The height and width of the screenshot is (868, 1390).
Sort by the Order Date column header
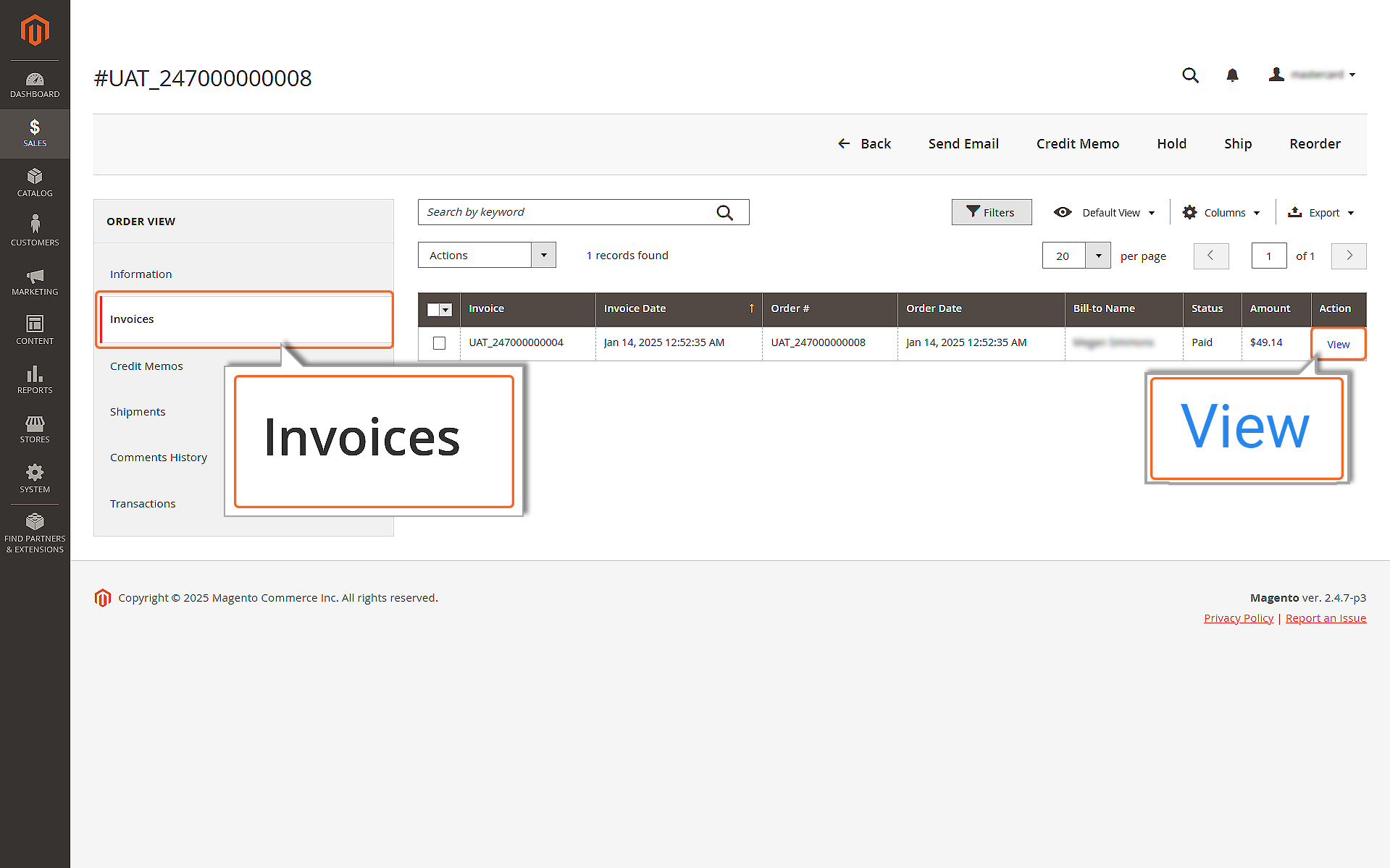pos(981,308)
